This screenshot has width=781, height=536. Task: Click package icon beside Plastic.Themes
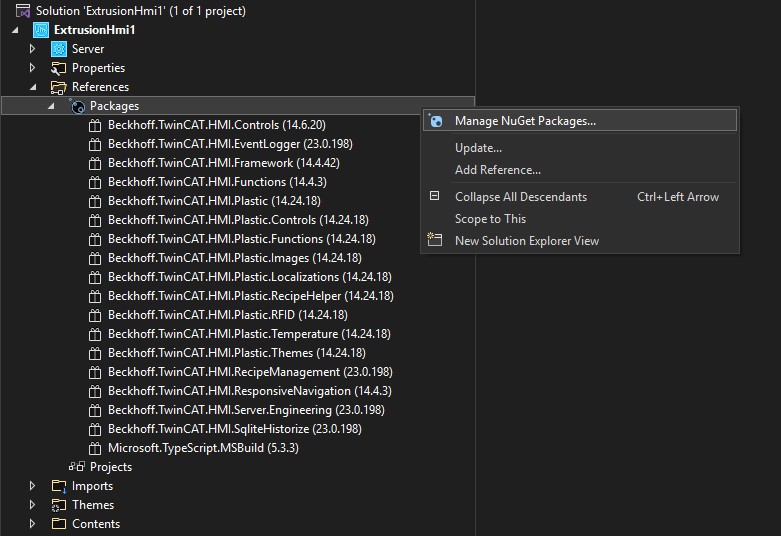pyautogui.click(x=95, y=353)
